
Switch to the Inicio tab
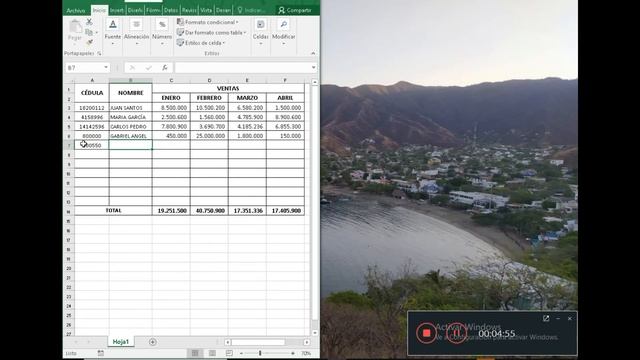pyautogui.click(x=99, y=10)
